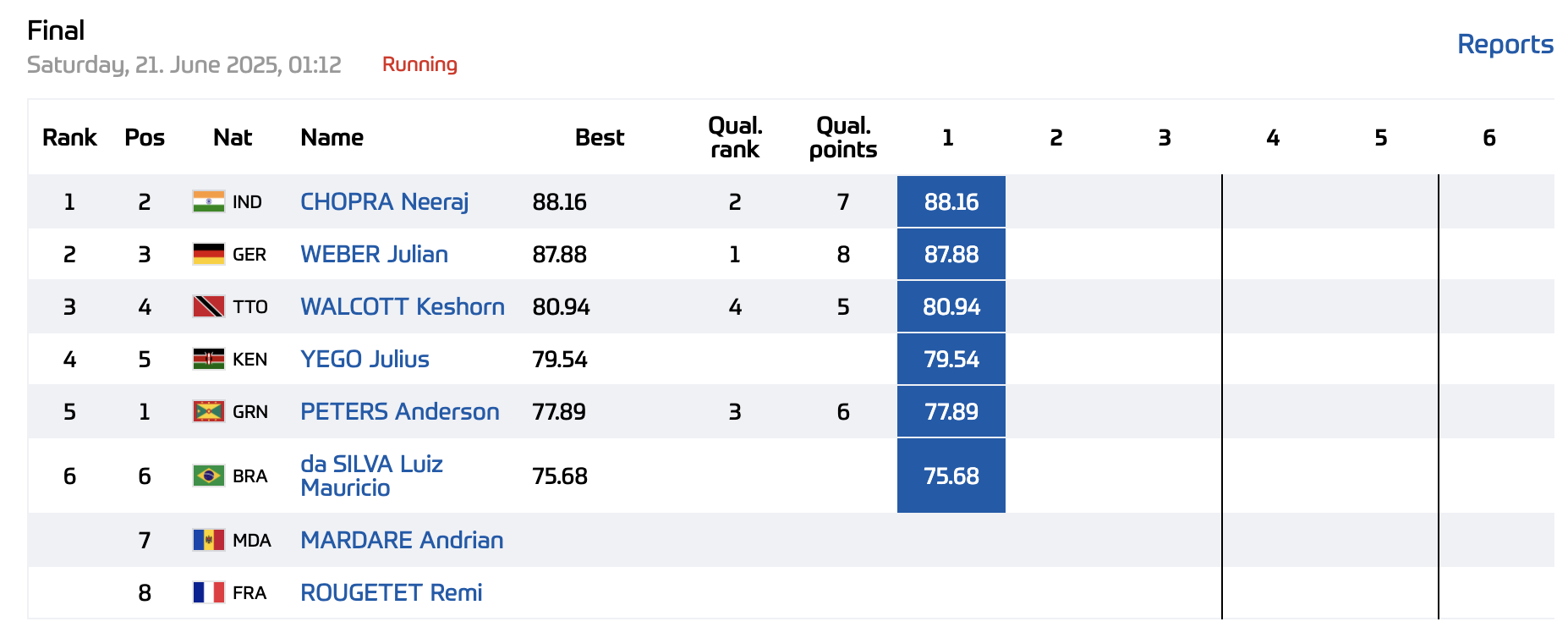Open CHOPRA Neeraj athlete profile
Viewport: 1568px width, 638px height.
coord(384,201)
